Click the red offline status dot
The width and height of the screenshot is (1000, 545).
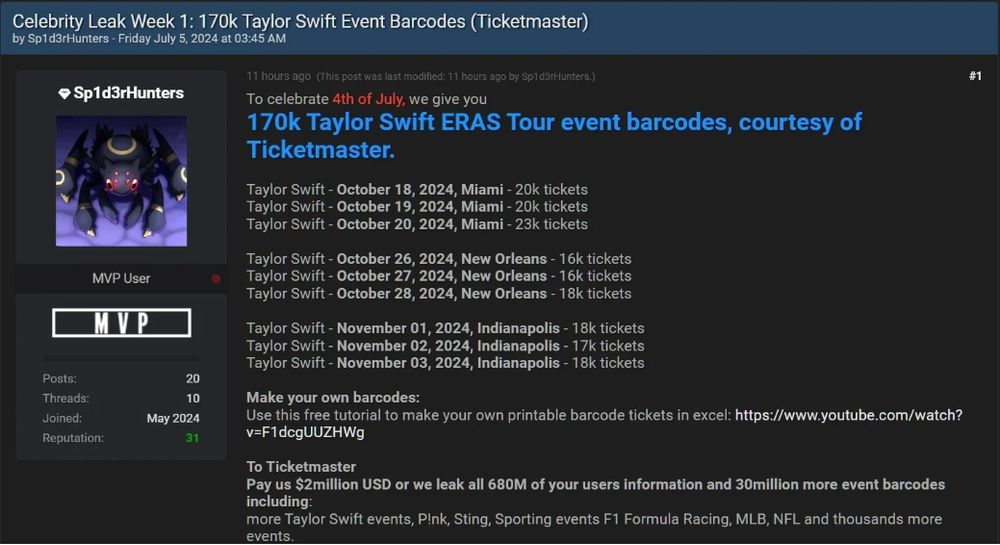click(216, 279)
